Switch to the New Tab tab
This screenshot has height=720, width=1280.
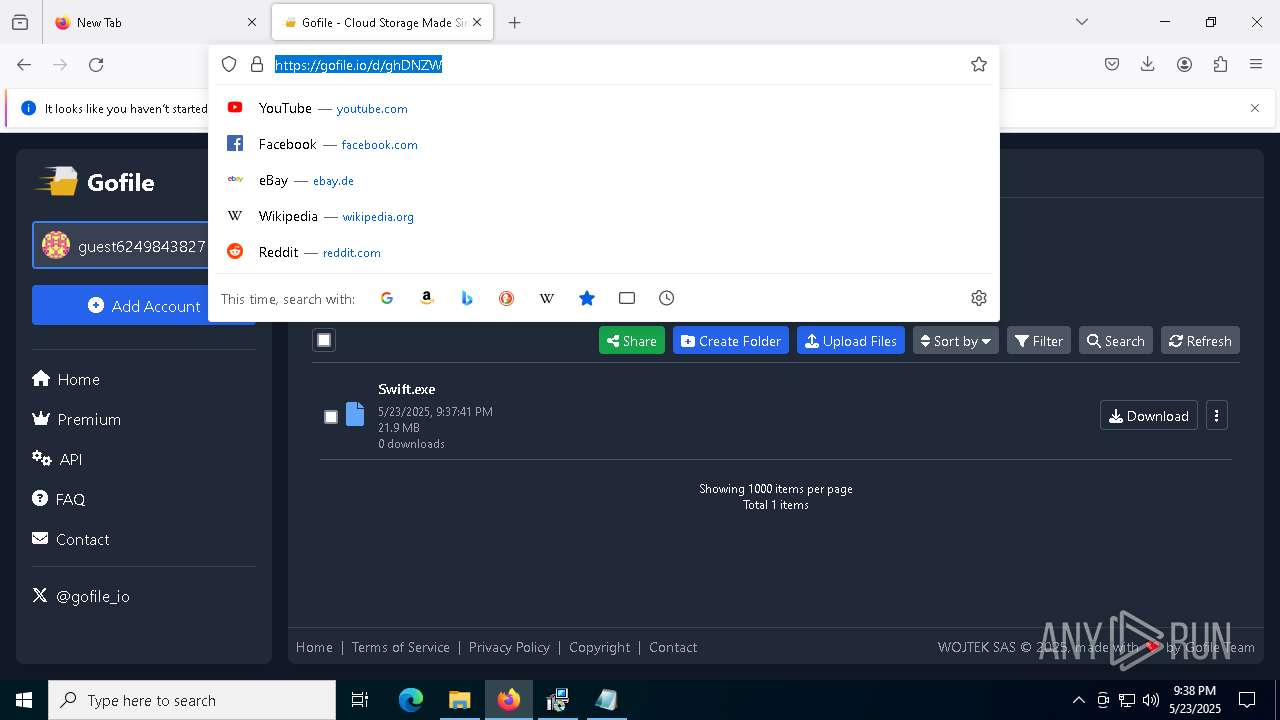click(155, 22)
